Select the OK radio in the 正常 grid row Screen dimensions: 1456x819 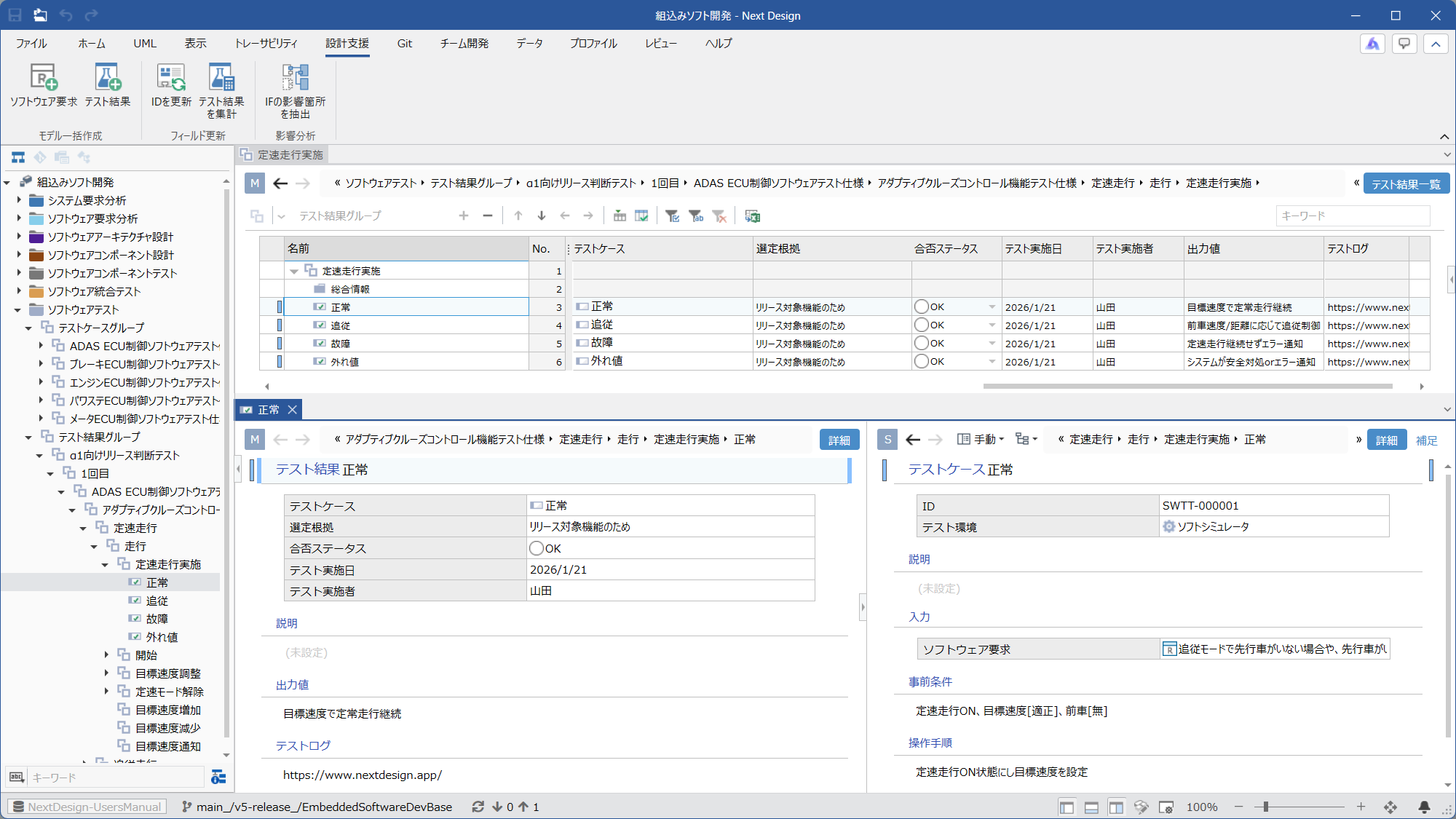tap(922, 307)
